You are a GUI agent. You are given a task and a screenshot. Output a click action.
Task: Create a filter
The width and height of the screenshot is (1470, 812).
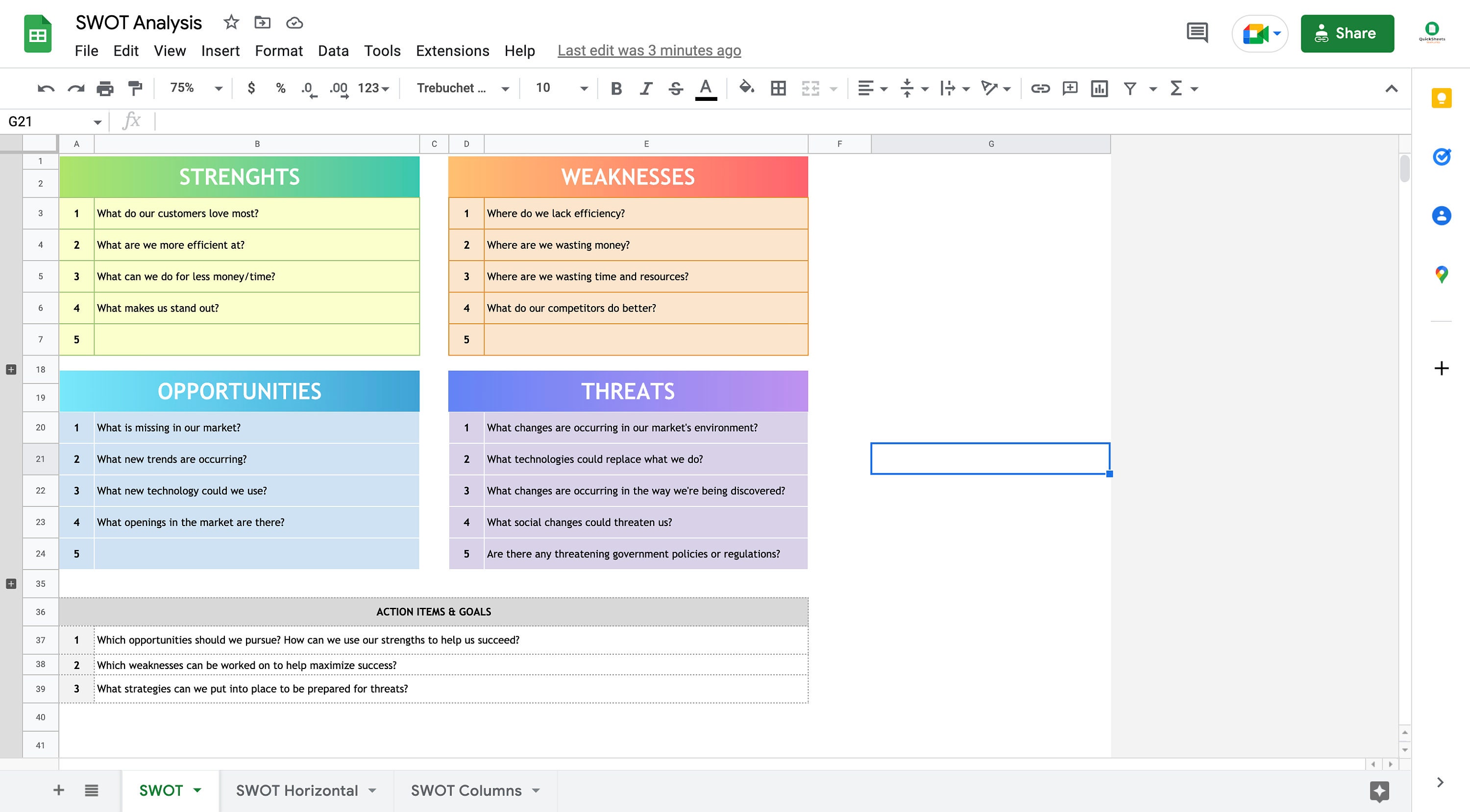pos(1129,88)
